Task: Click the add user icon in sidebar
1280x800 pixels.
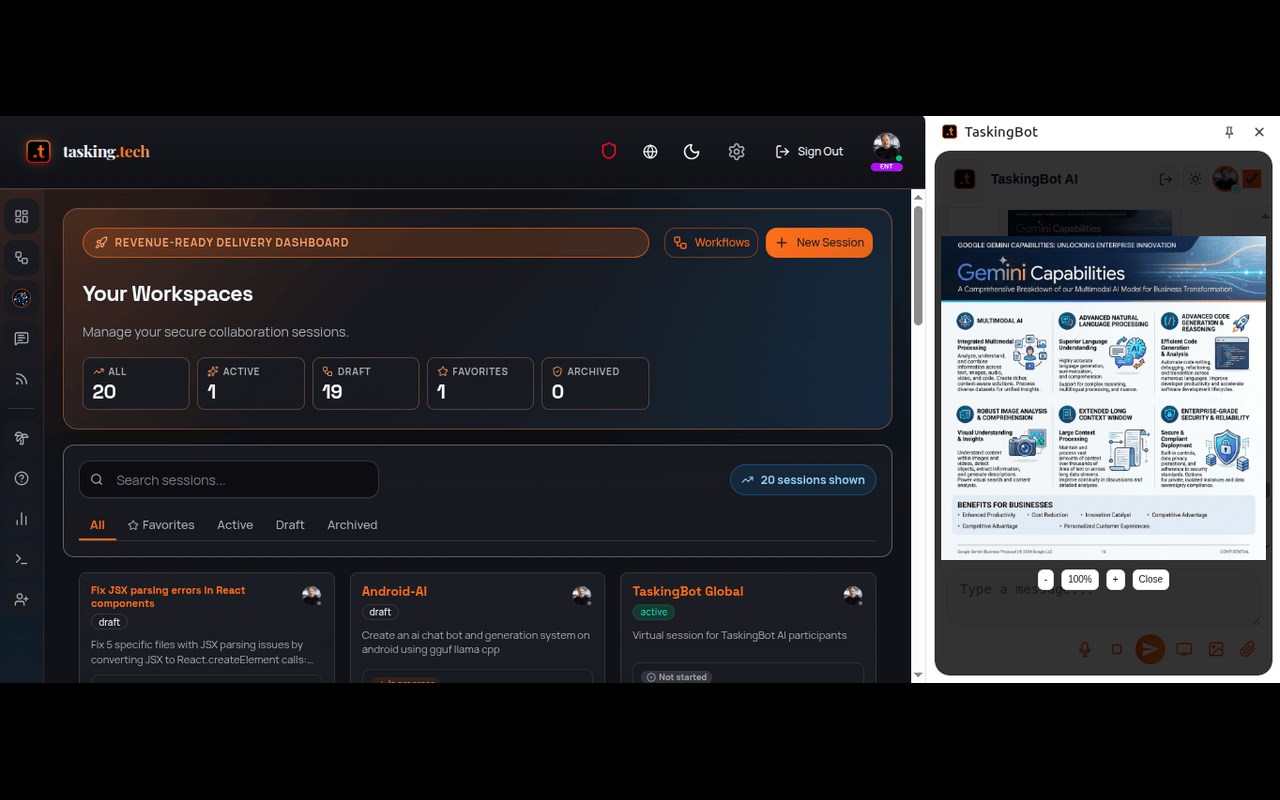Action: [22, 599]
